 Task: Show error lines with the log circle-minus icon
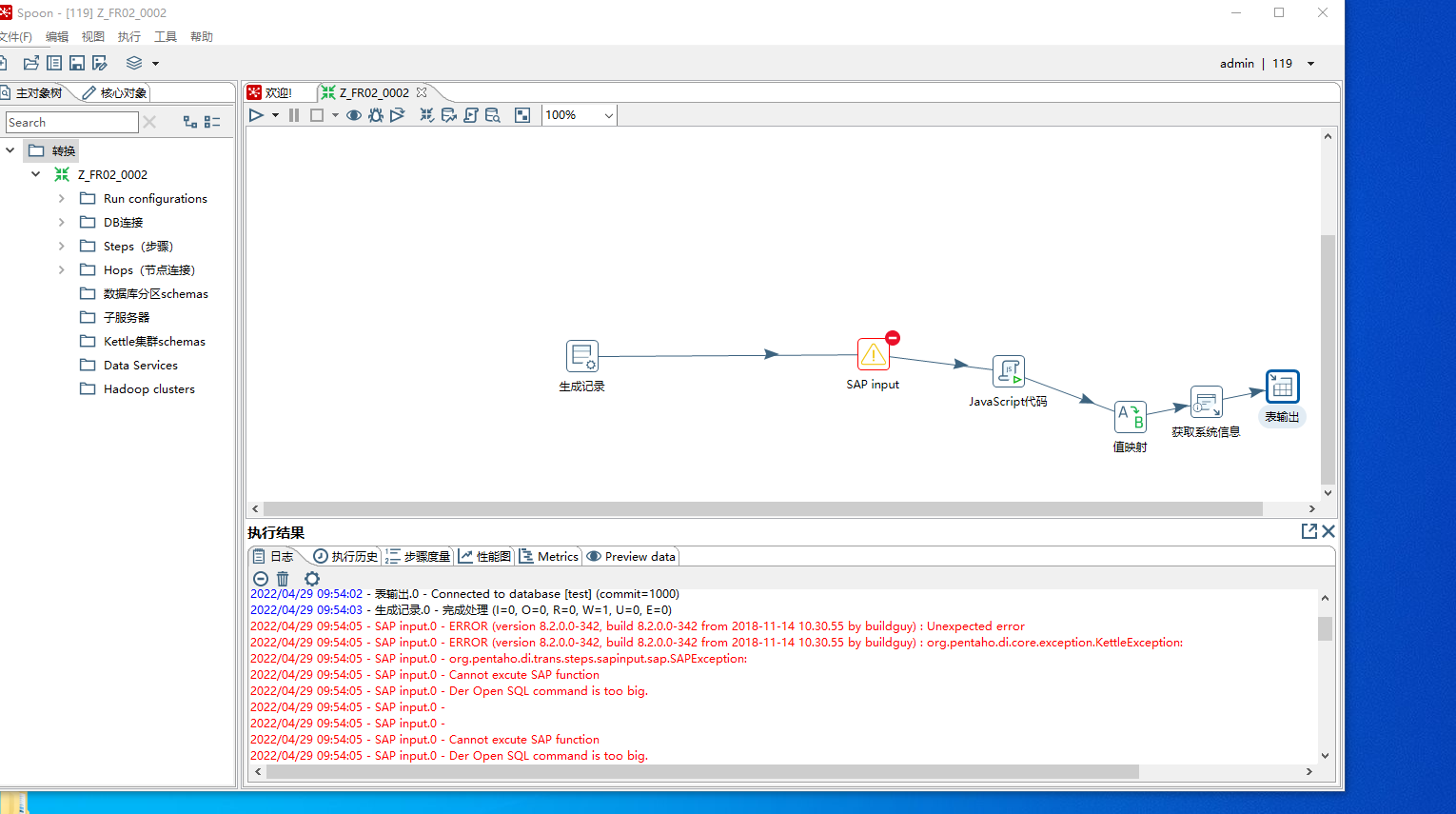[x=261, y=579]
